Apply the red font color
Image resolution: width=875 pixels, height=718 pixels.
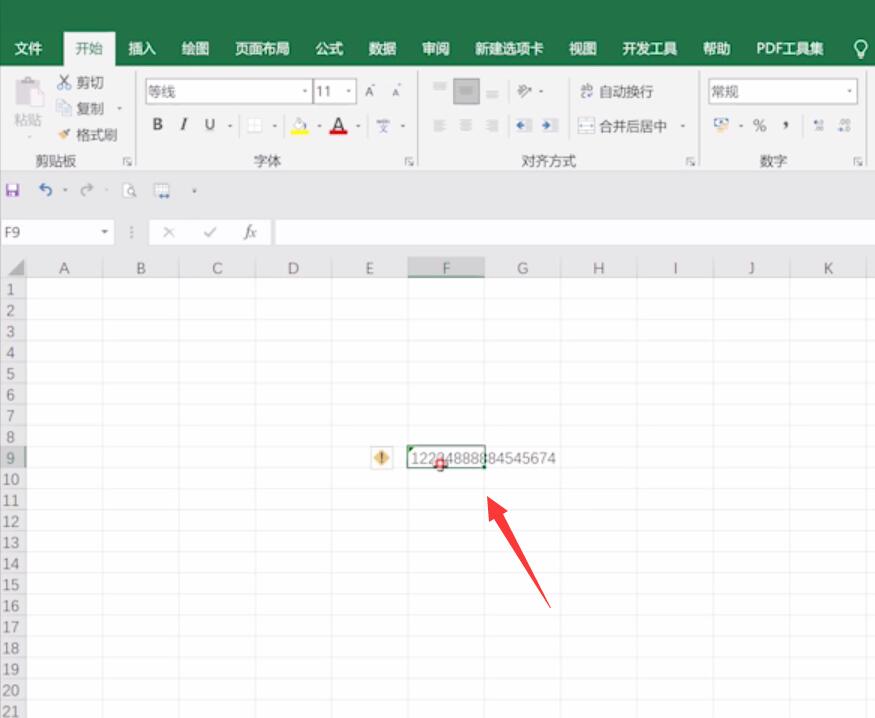[x=338, y=126]
